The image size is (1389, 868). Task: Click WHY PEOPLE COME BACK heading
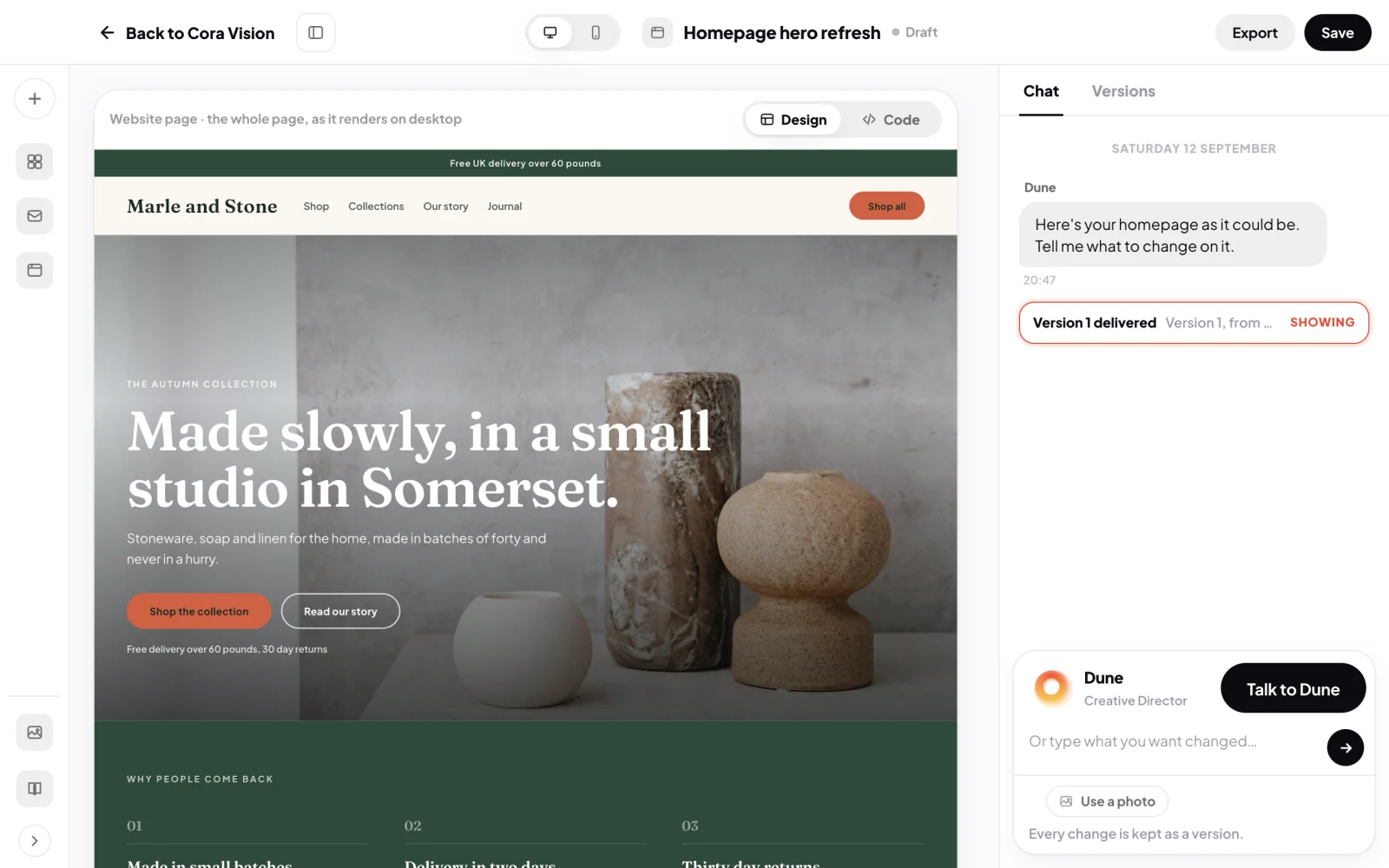click(200, 779)
